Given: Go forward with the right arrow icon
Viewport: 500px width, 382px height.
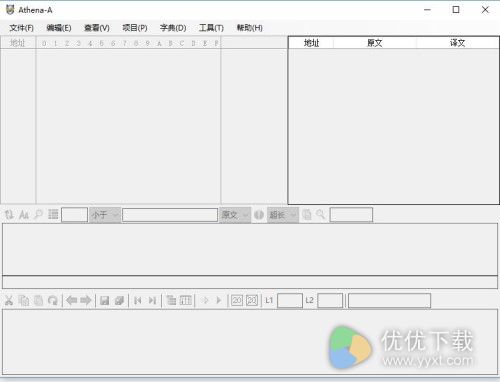Looking at the screenshot, I should coord(86,301).
